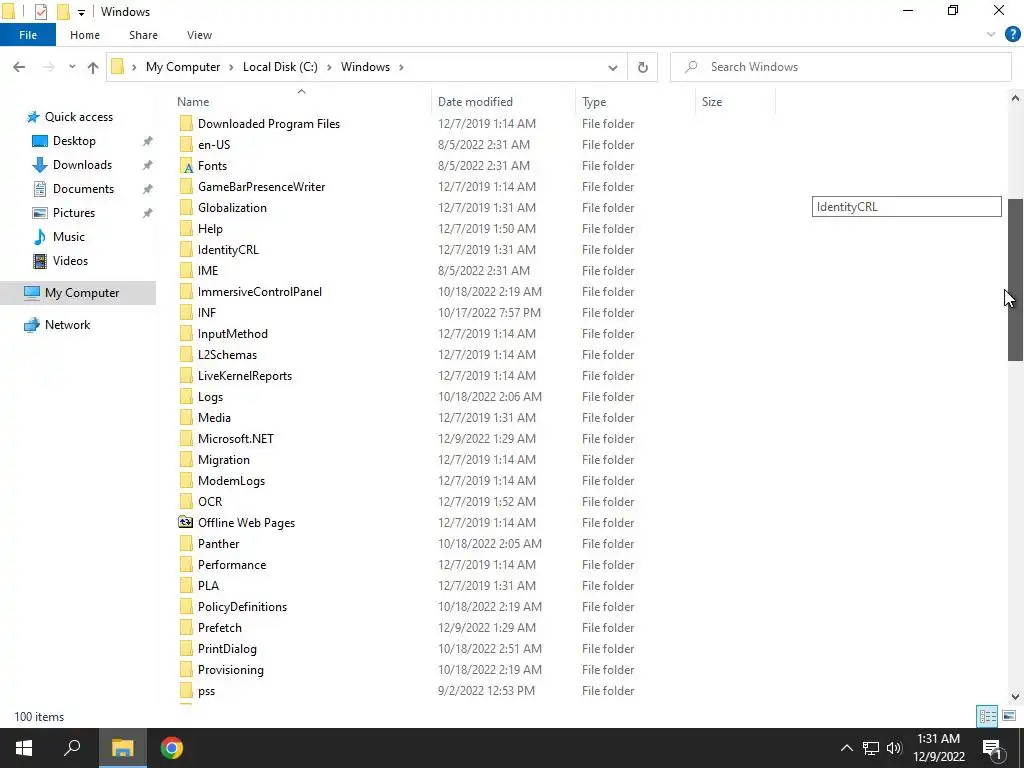The width and height of the screenshot is (1024, 768).
Task: Expand the ribbon using the chevron
Action: [991, 35]
